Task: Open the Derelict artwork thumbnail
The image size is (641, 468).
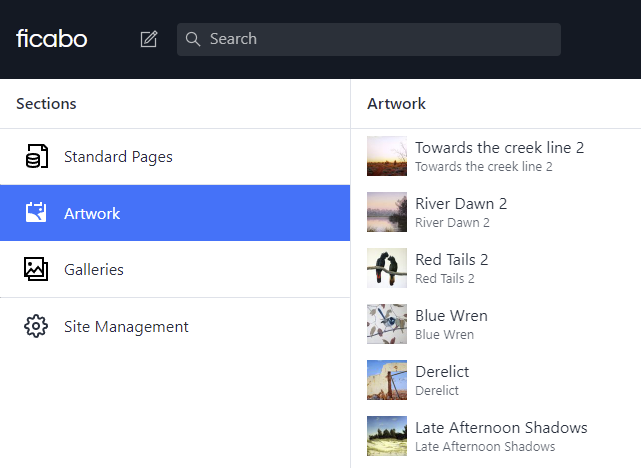Action: click(x=387, y=380)
